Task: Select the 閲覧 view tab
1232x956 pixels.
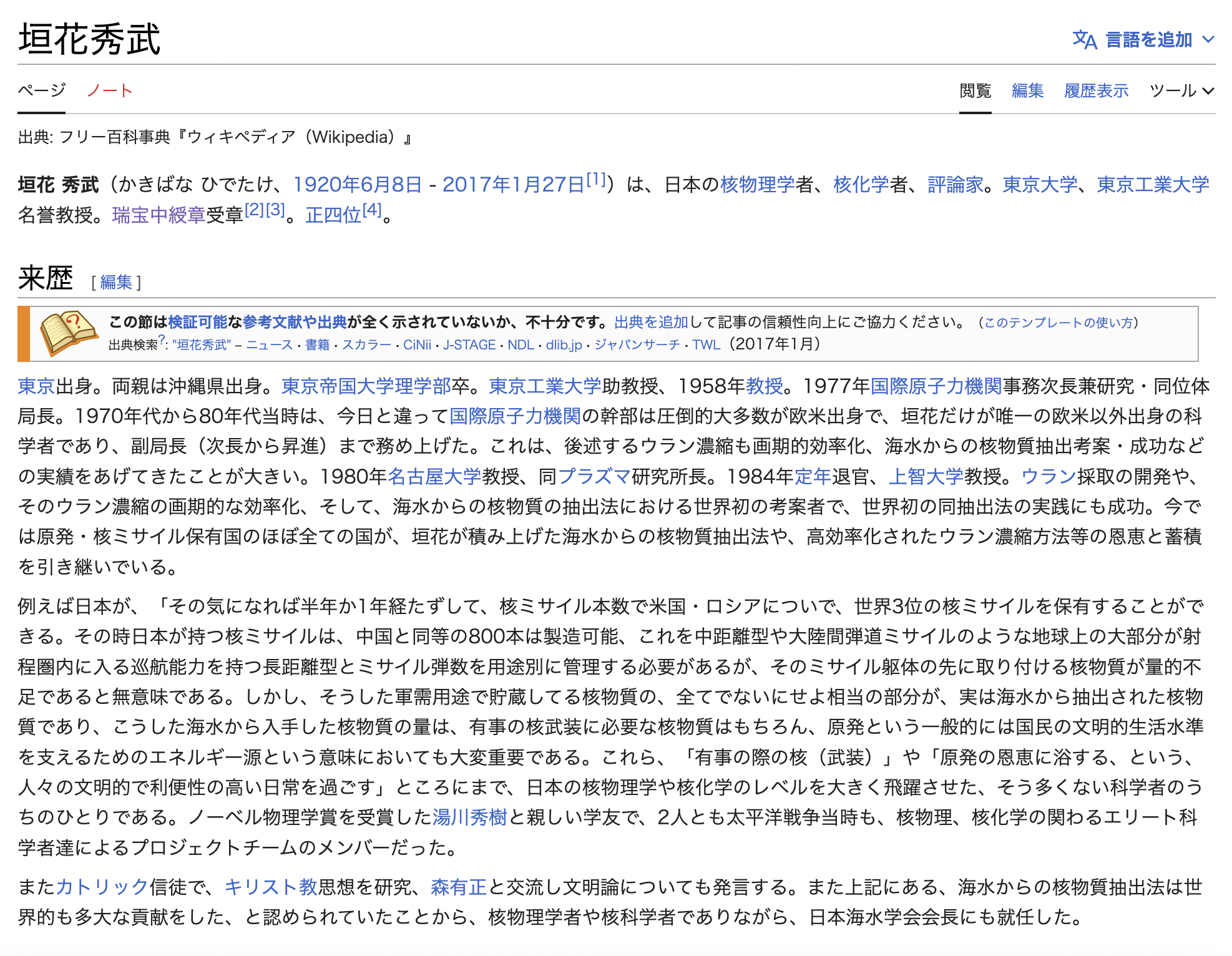Action: tap(975, 91)
